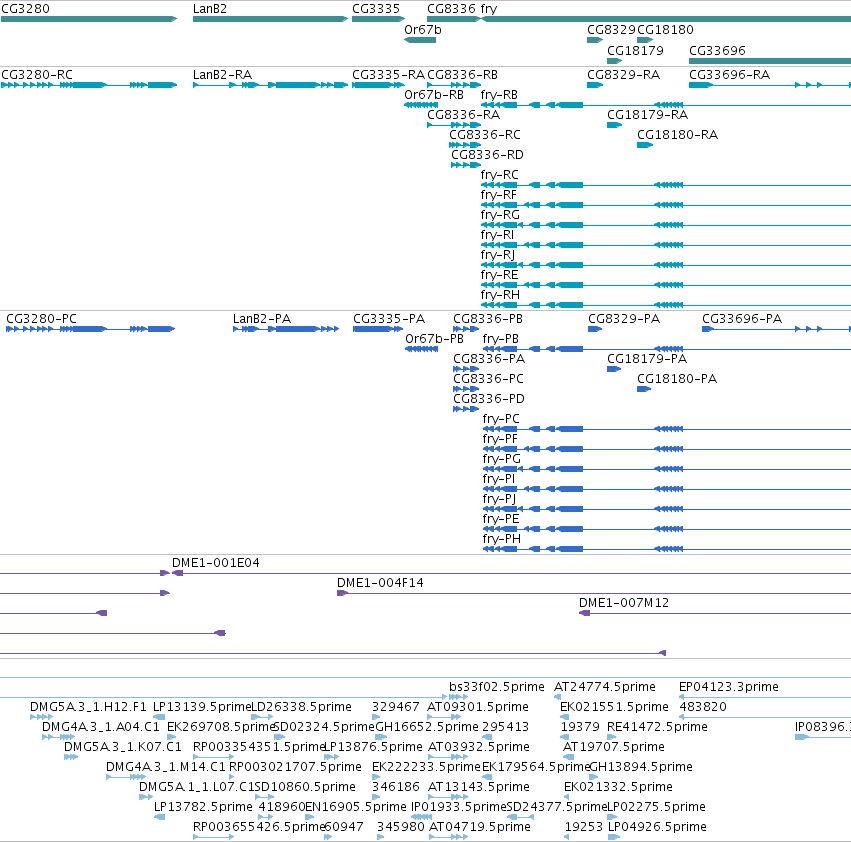The height and width of the screenshot is (842, 851).
Task: Click the AT04719.5prime EST label
Action: click(x=479, y=827)
